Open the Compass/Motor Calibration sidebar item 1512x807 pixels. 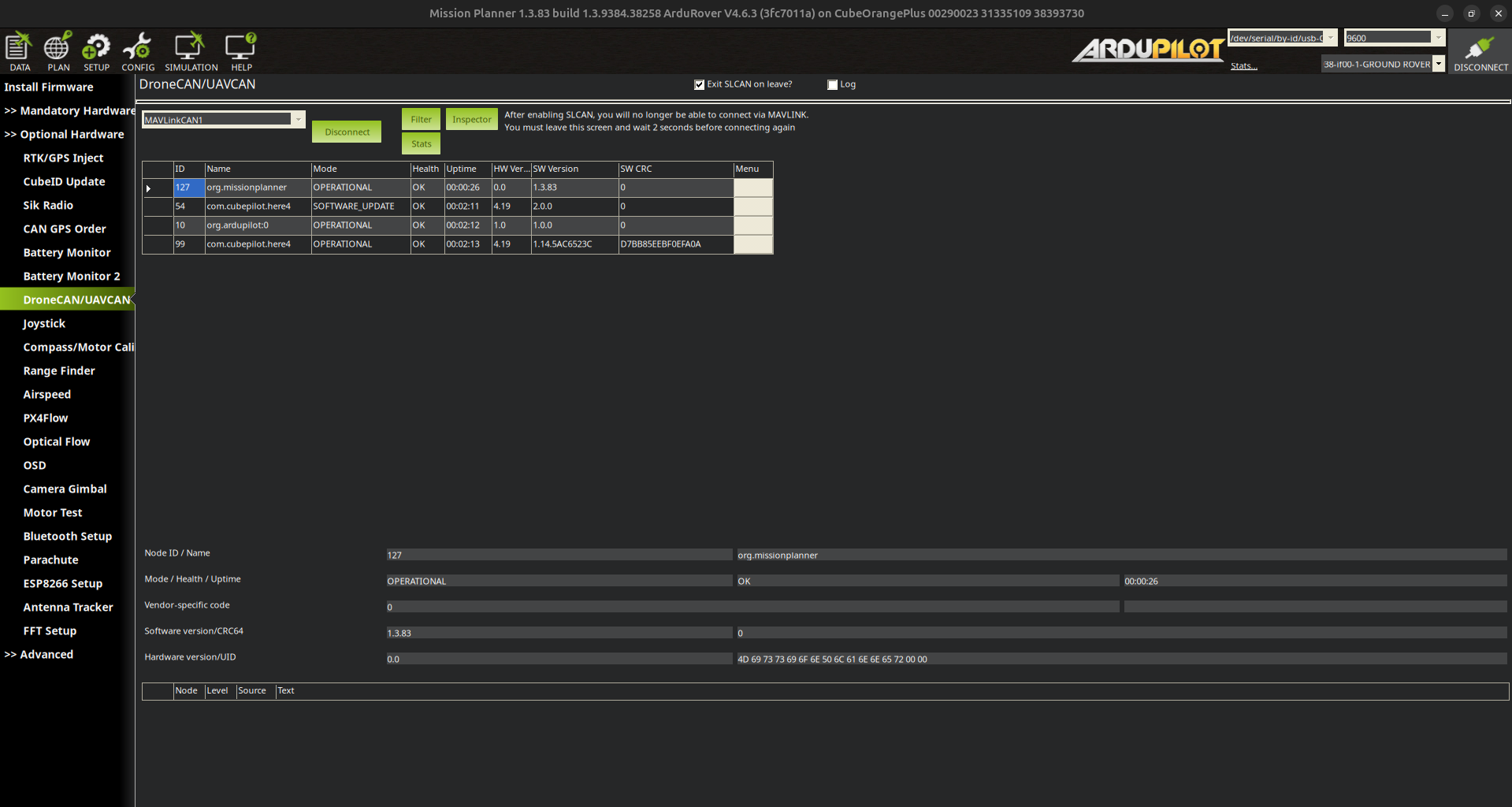78,348
